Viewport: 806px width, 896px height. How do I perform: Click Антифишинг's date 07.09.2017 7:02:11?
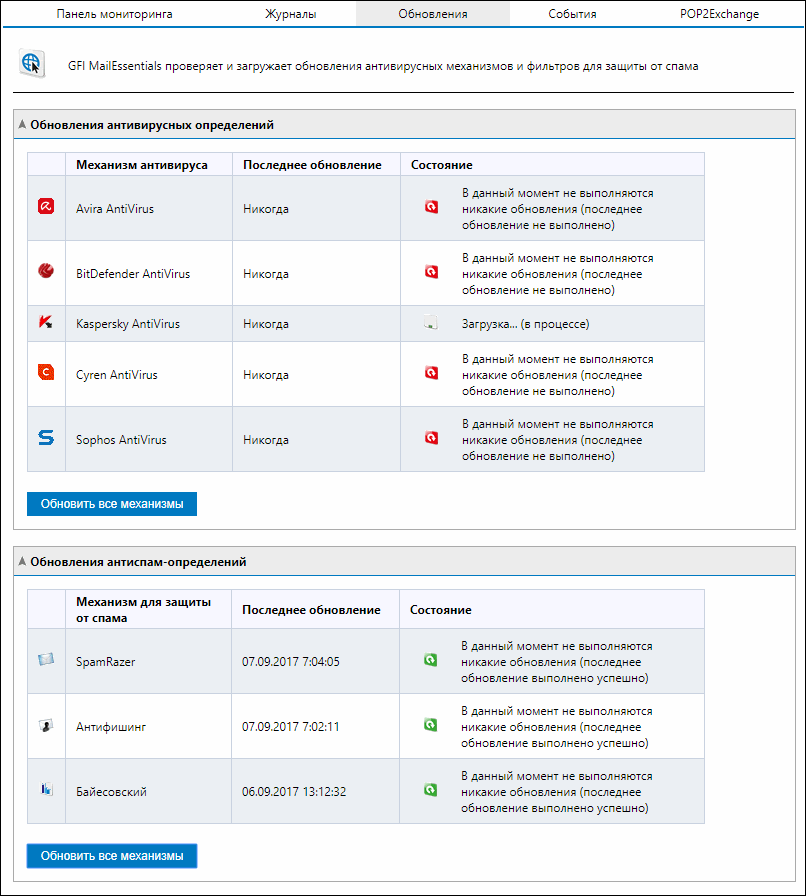[x=290, y=727]
